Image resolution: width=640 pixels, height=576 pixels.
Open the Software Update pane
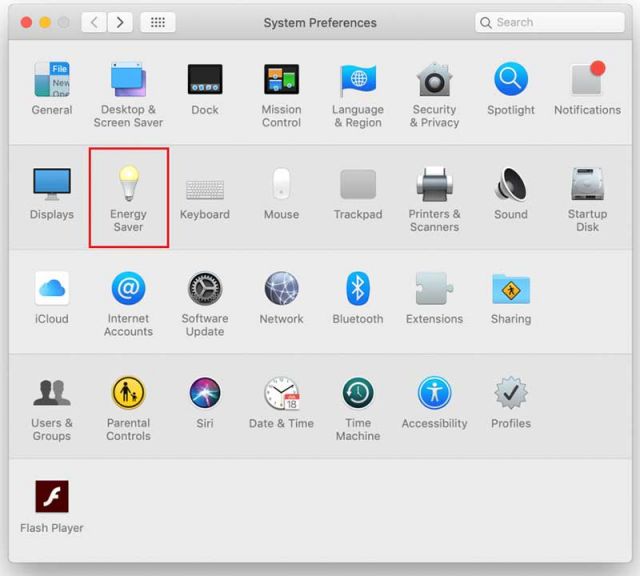tap(205, 289)
